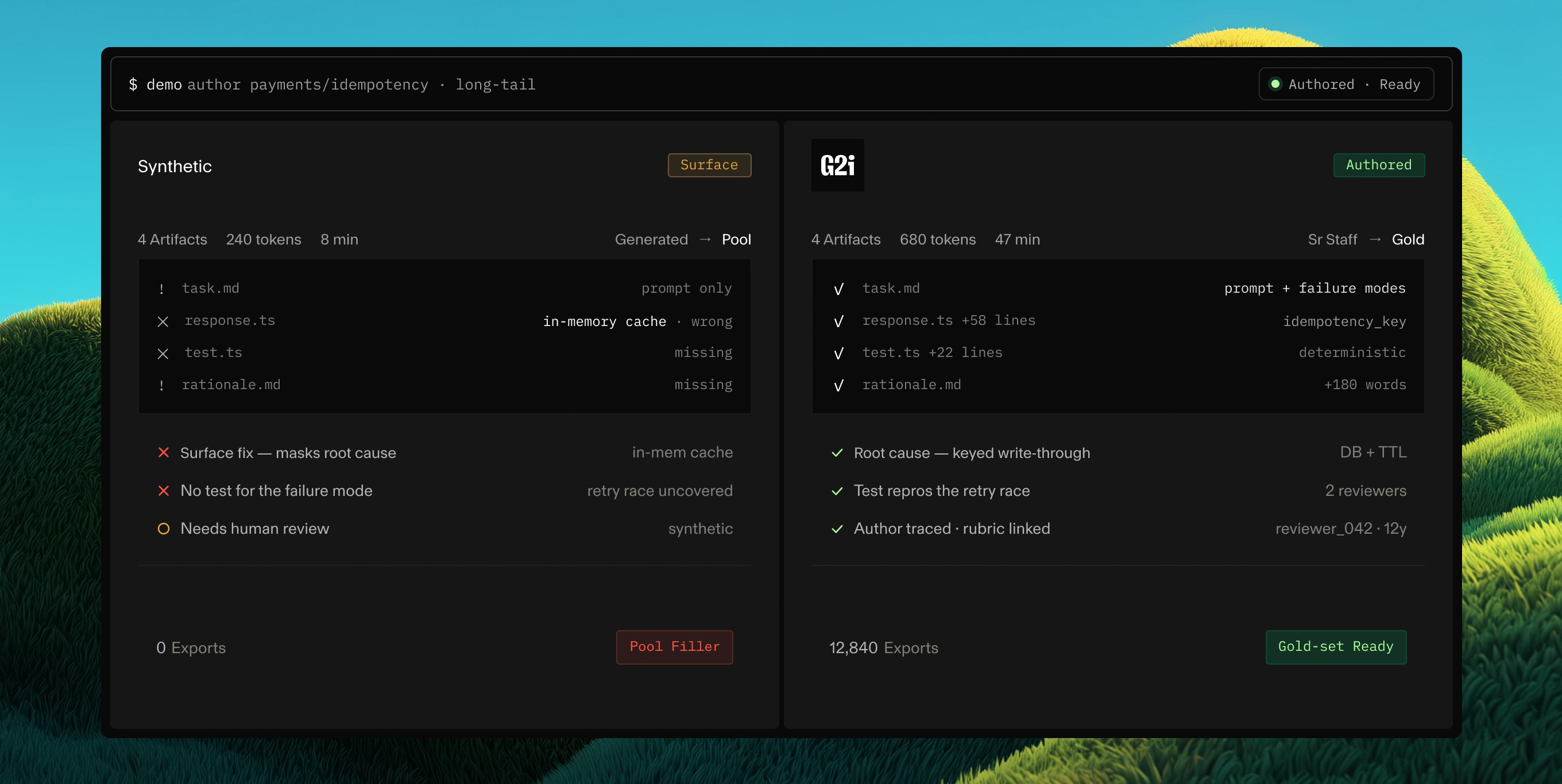Click '240 tokens' in Synthetic stats
The width and height of the screenshot is (1562, 784).
tap(264, 239)
